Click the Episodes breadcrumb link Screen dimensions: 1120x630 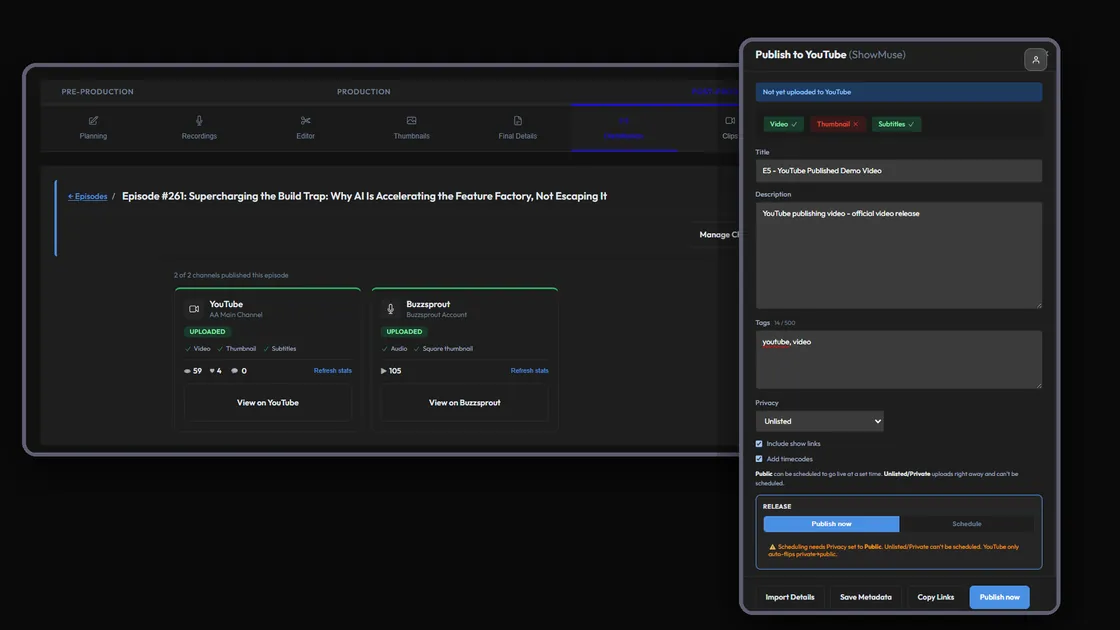coord(88,196)
